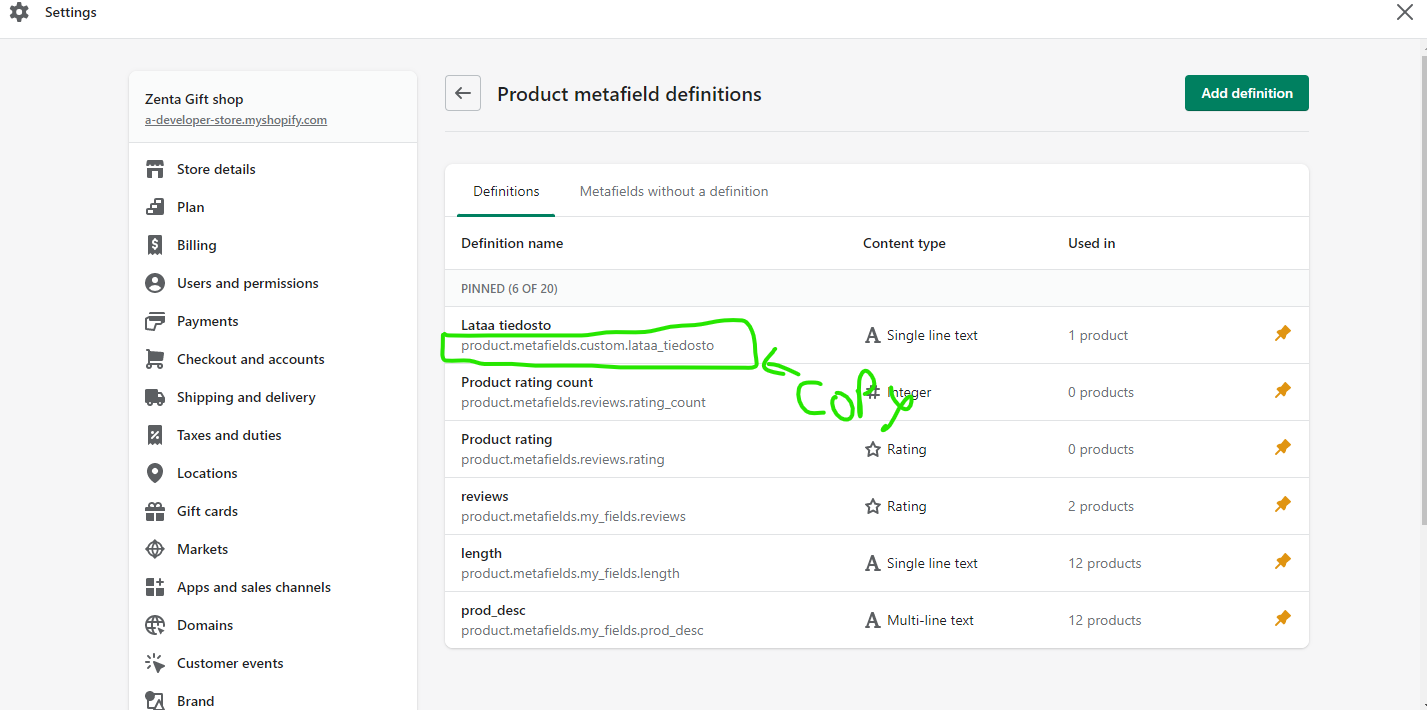
Task: Click the Gift cards icon
Action: point(155,511)
